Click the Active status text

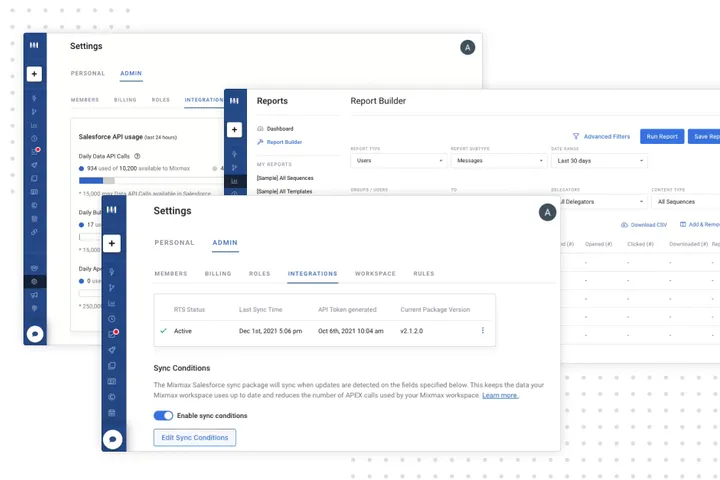tap(183, 331)
